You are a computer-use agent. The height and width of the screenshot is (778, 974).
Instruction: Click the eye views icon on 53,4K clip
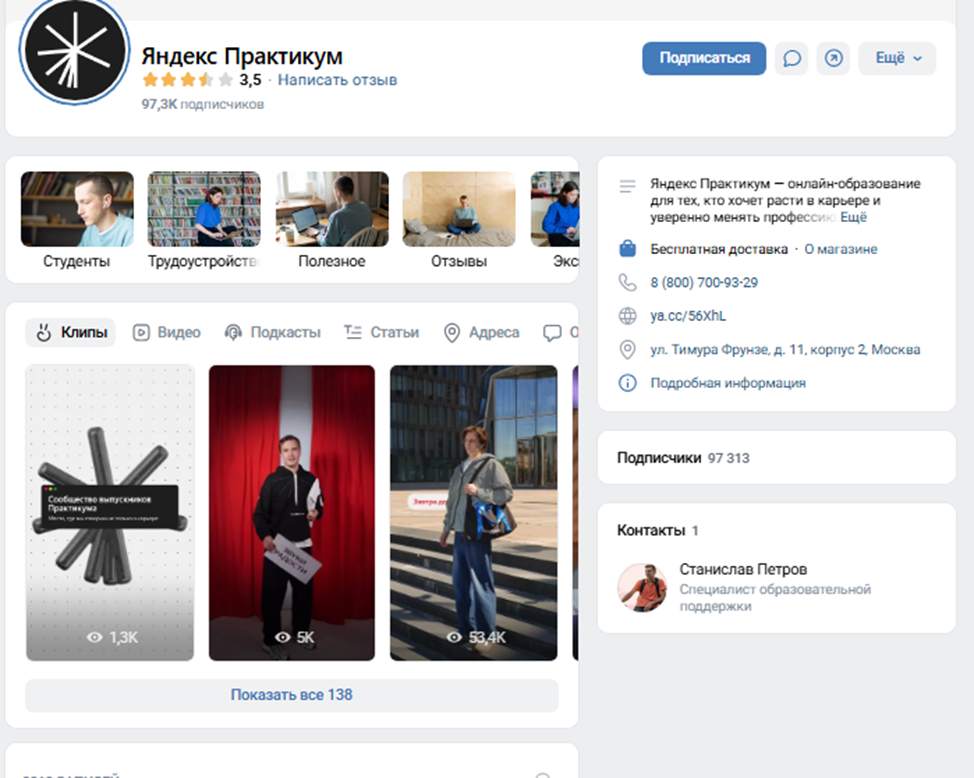click(454, 637)
